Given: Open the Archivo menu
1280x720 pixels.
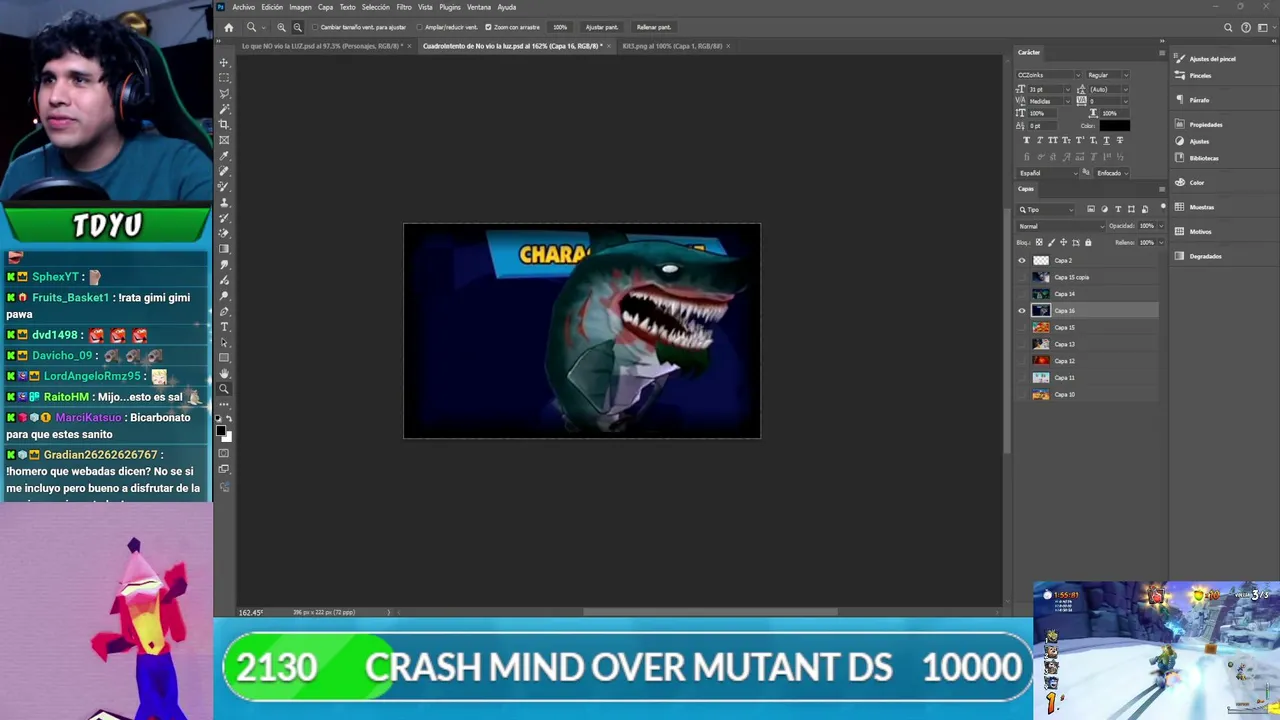Looking at the screenshot, I should tap(243, 7).
